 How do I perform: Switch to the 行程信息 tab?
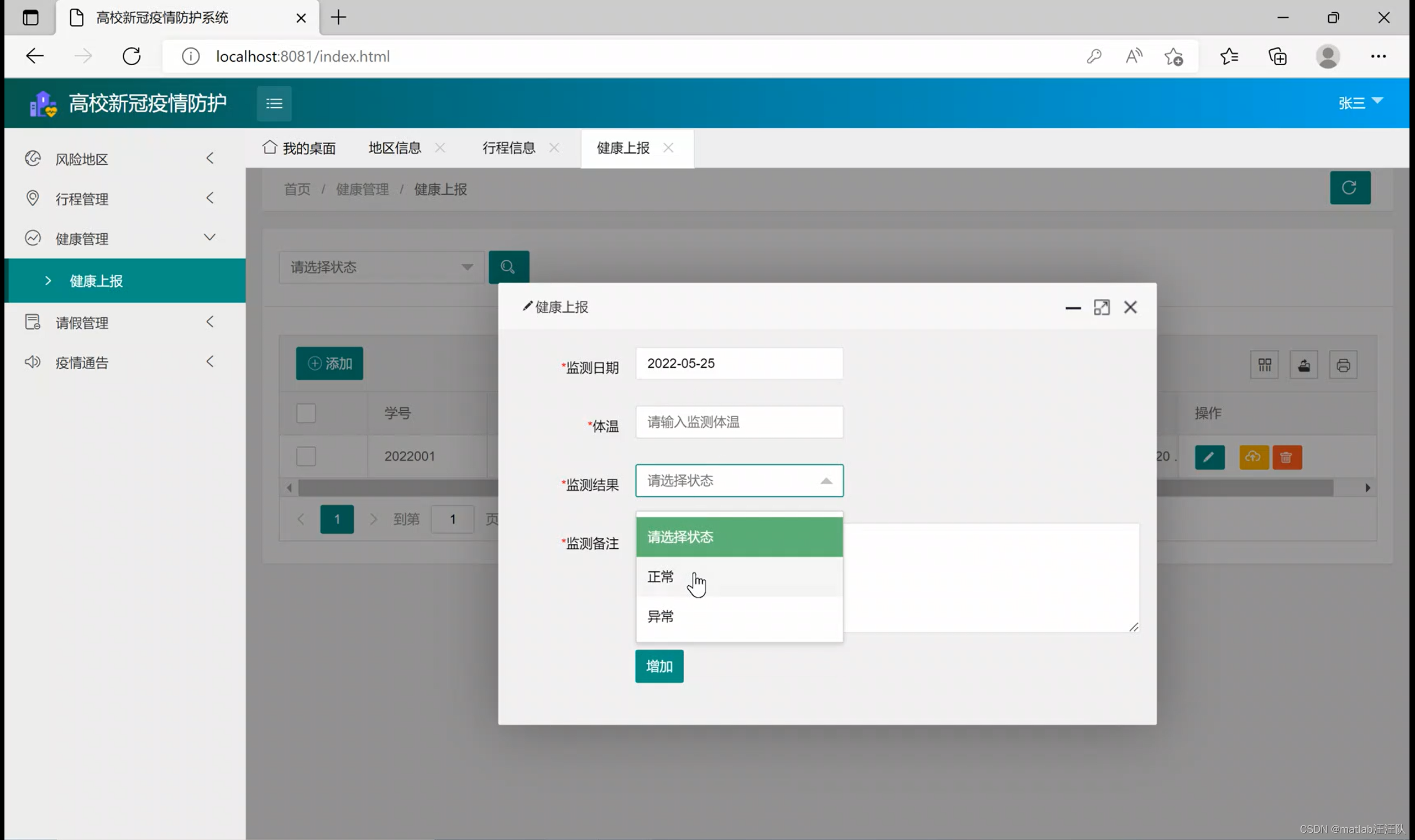509,148
